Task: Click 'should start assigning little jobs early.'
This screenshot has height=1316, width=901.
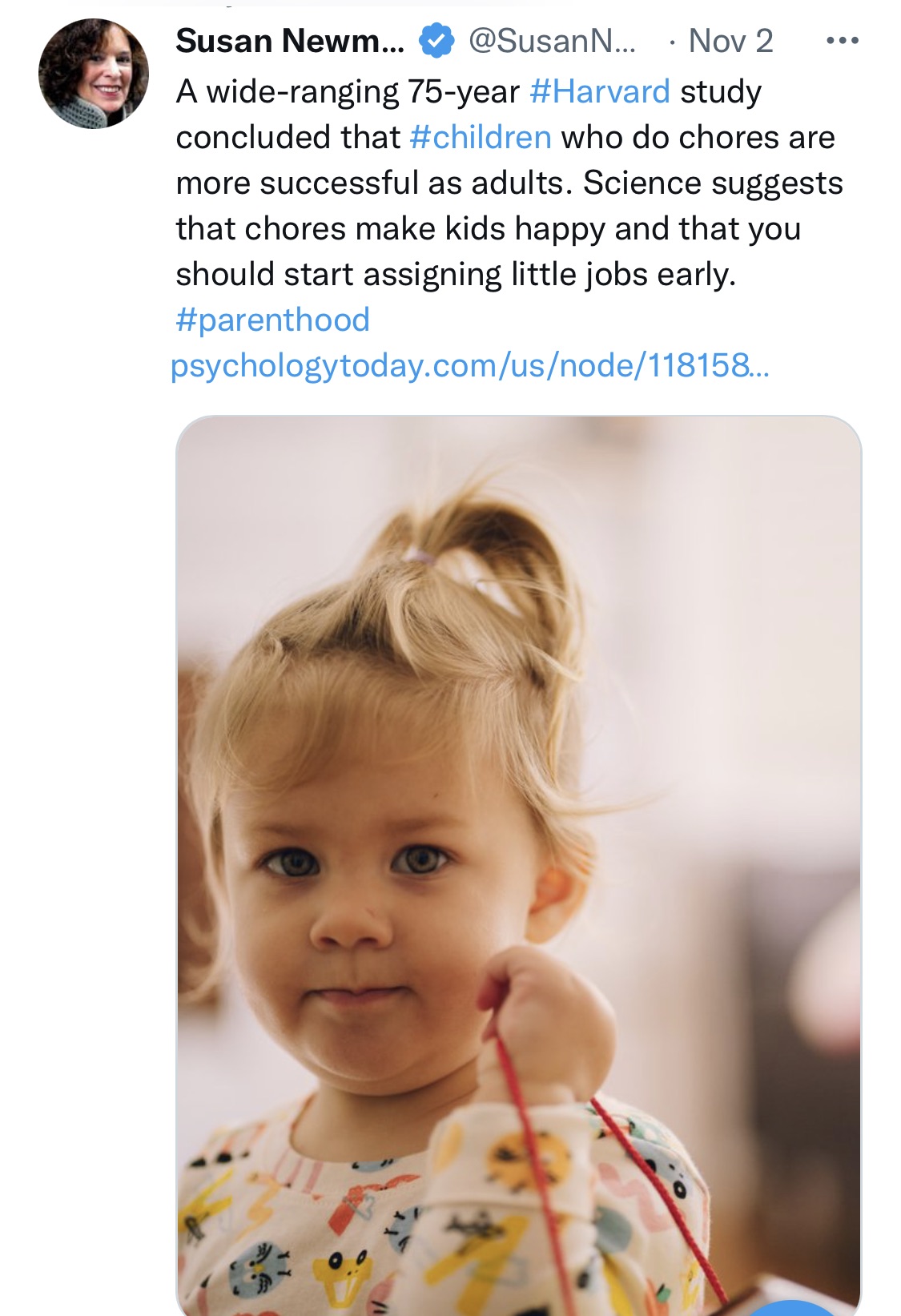Action: 456,275
